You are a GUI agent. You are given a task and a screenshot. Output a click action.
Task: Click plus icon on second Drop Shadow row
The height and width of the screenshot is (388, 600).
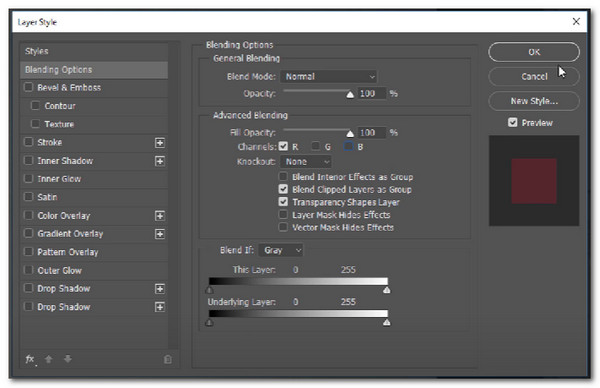pyautogui.click(x=160, y=307)
